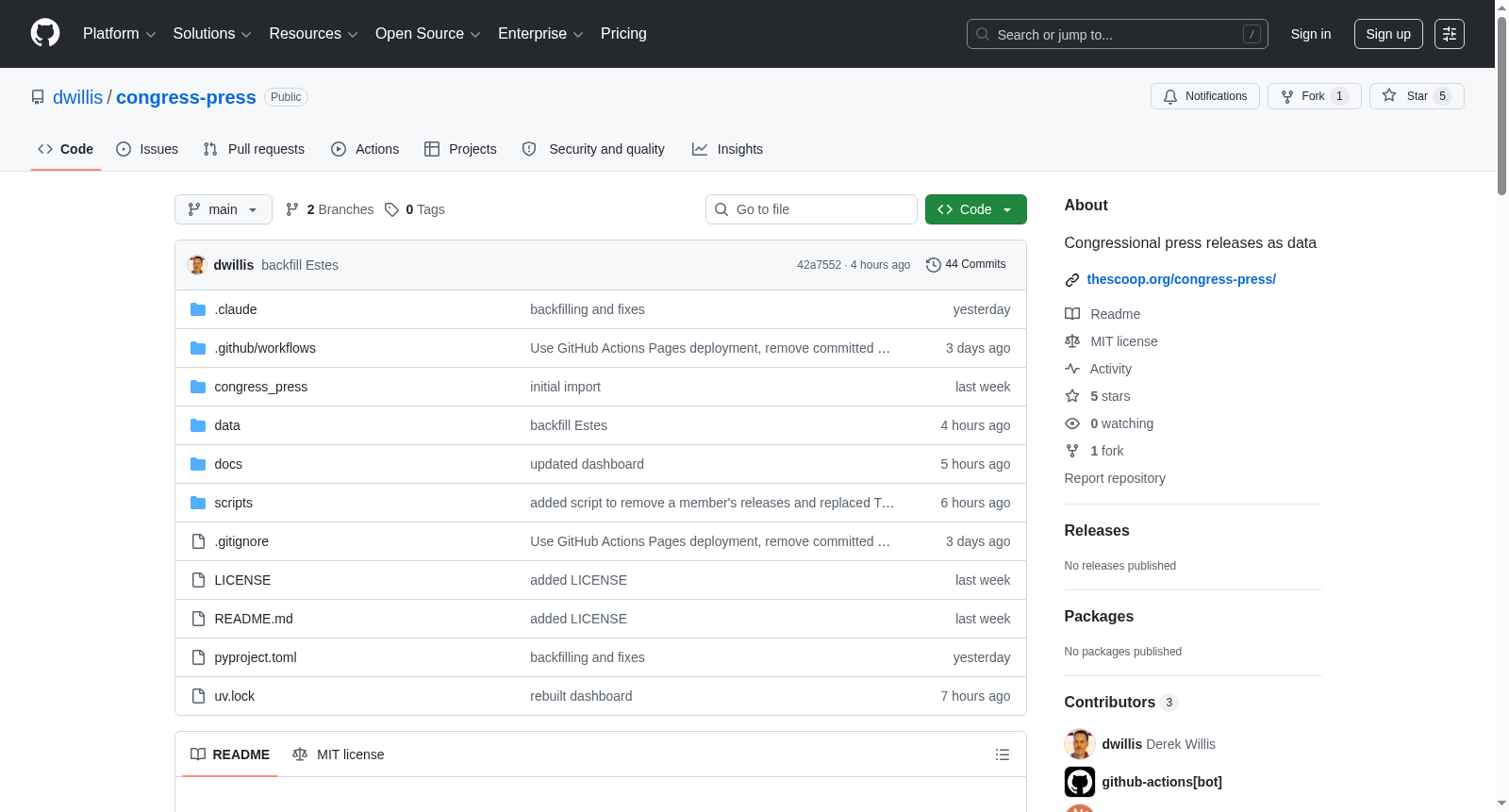Open the Report repository link
Image resolution: width=1509 pixels, height=812 pixels.
click(1115, 478)
